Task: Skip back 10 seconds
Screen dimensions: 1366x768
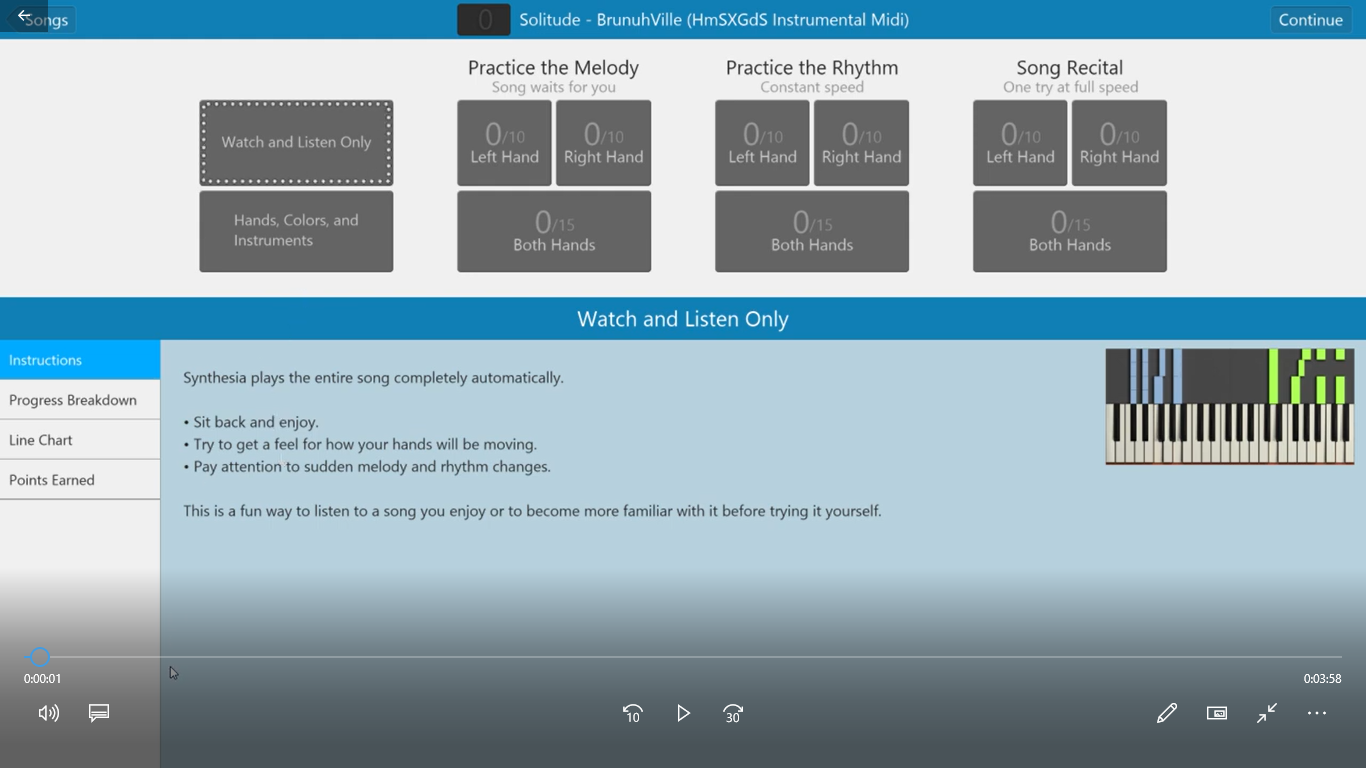Action: [x=633, y=713]
